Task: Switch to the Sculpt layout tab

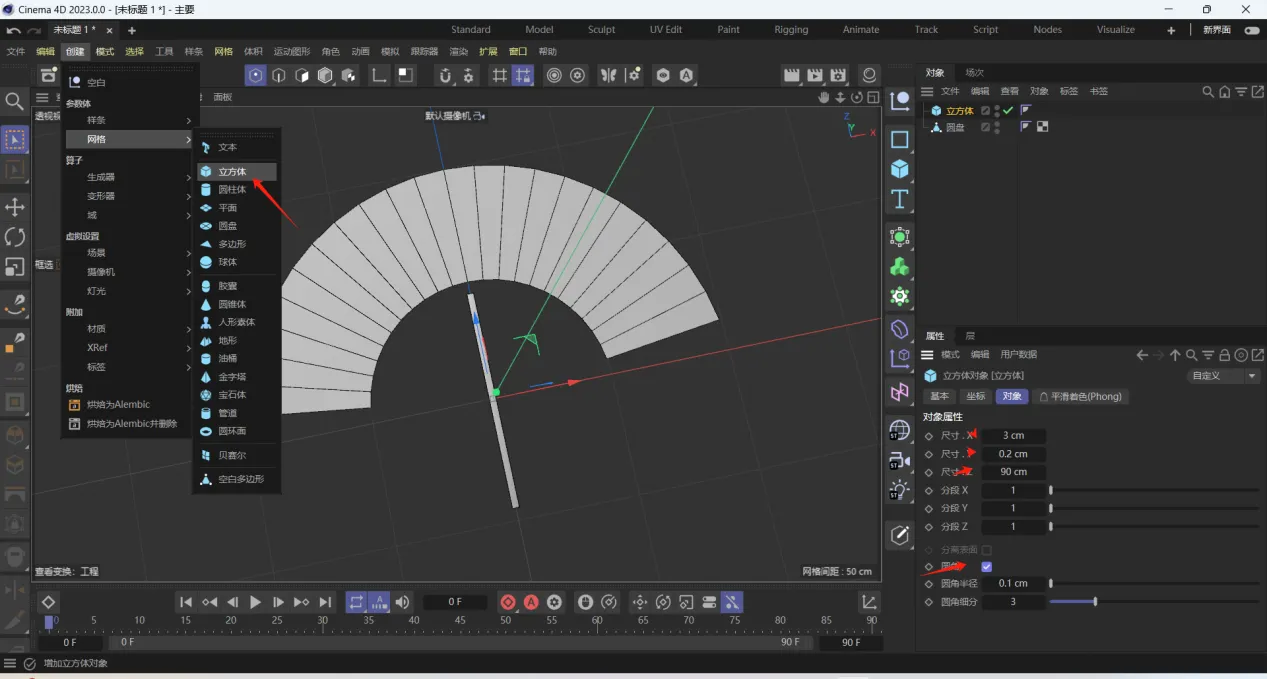Action: click(601, 29)
